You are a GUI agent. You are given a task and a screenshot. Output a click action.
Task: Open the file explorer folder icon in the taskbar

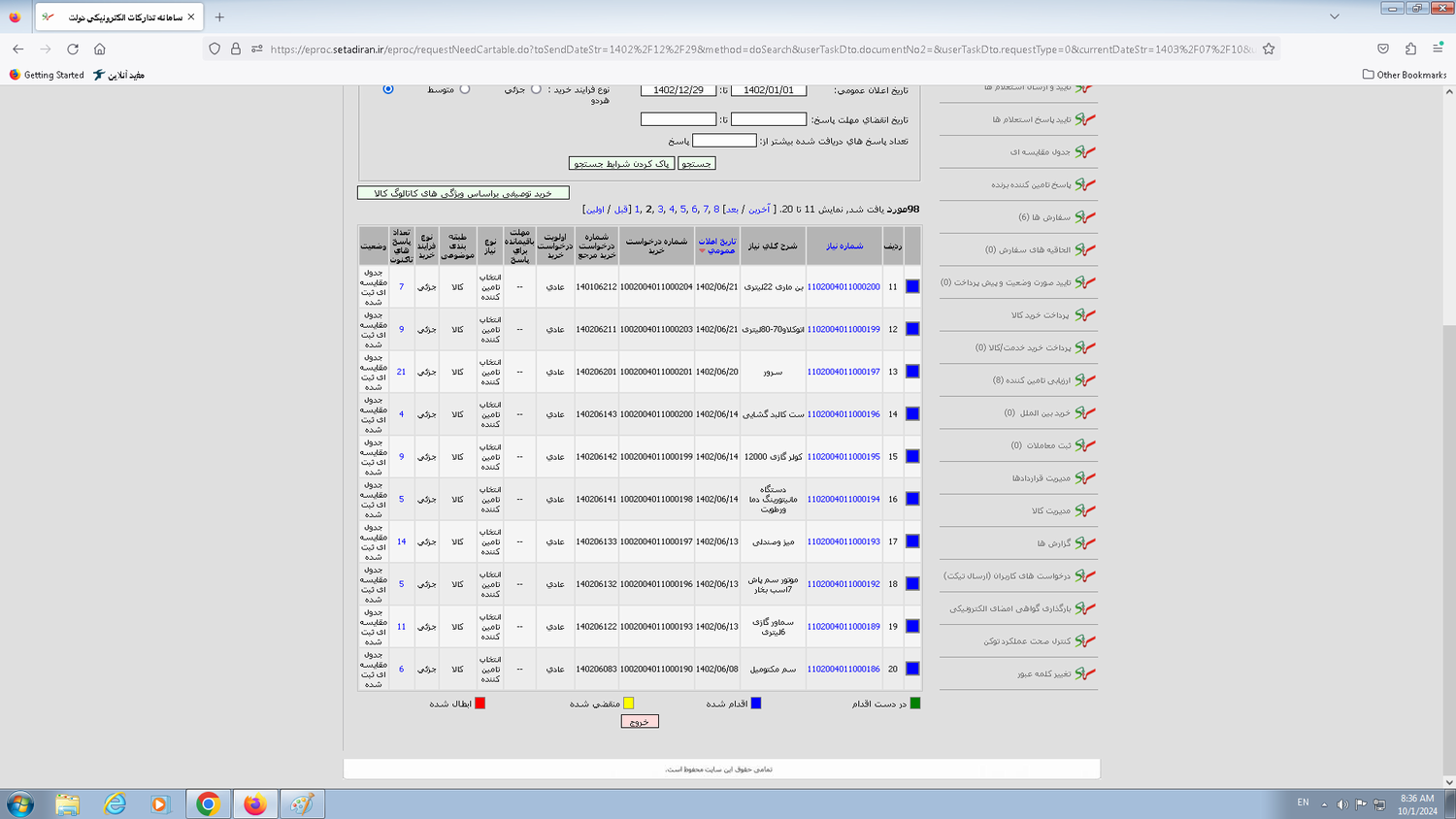67,803
